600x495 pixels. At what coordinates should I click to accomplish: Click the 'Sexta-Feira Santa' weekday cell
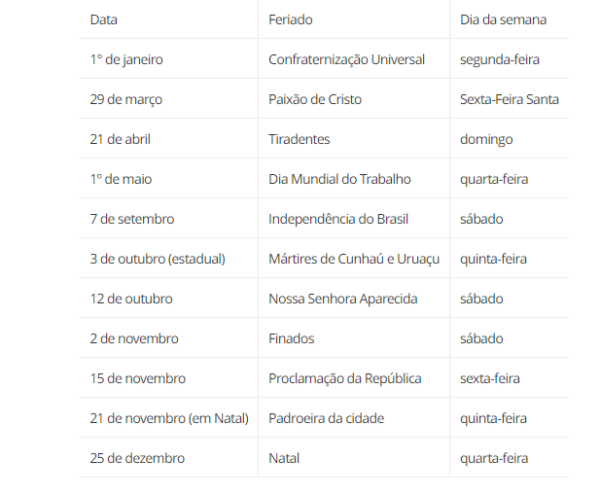[x=509, y=99]
